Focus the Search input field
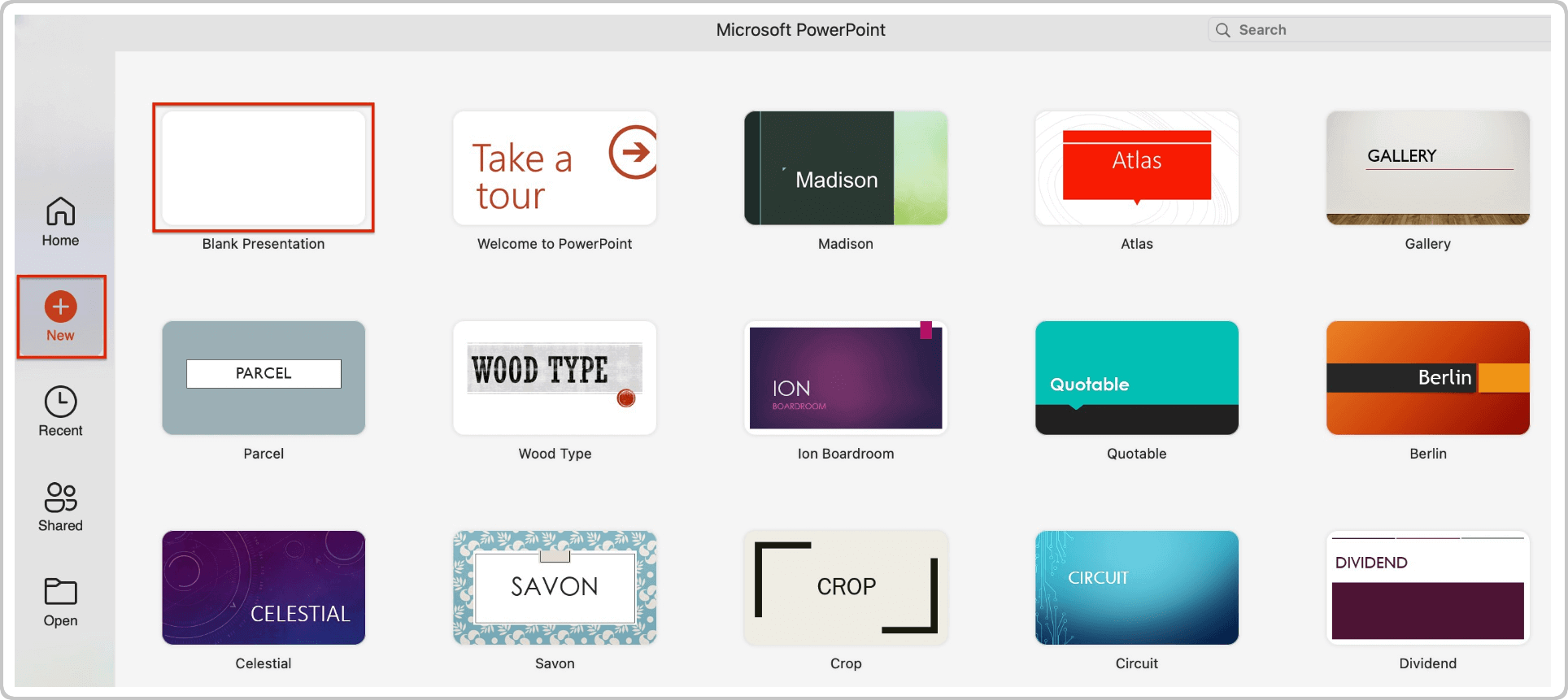The image size is (1568, 700). pos(1379,30)
